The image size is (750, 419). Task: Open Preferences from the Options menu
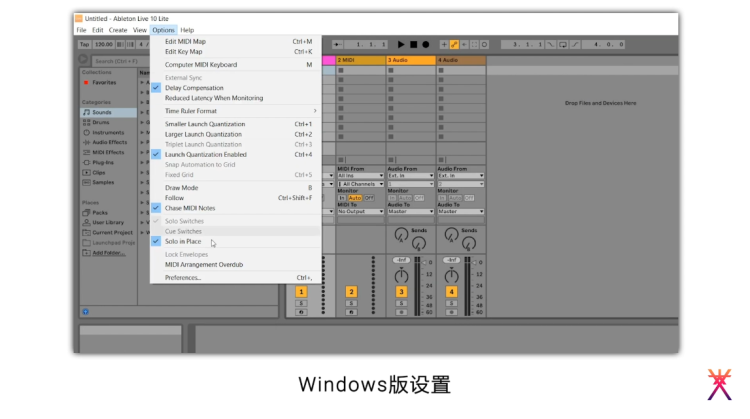(x=235, y=277)
